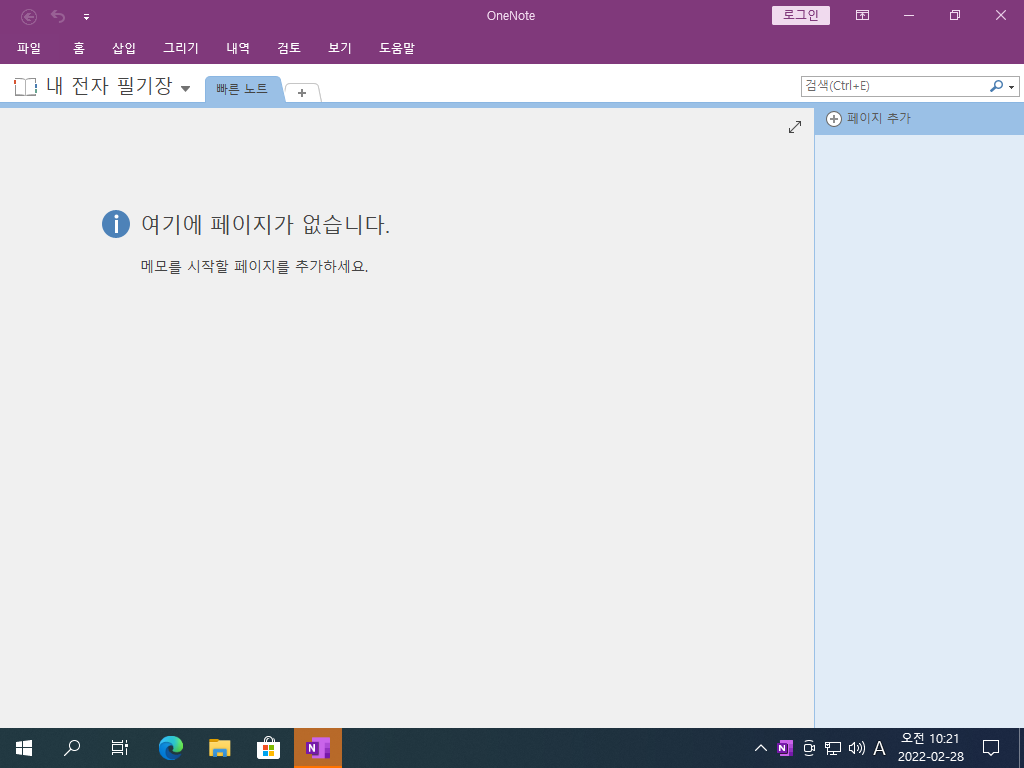Click the Meet Now camera tray icon

pos(809,748)
